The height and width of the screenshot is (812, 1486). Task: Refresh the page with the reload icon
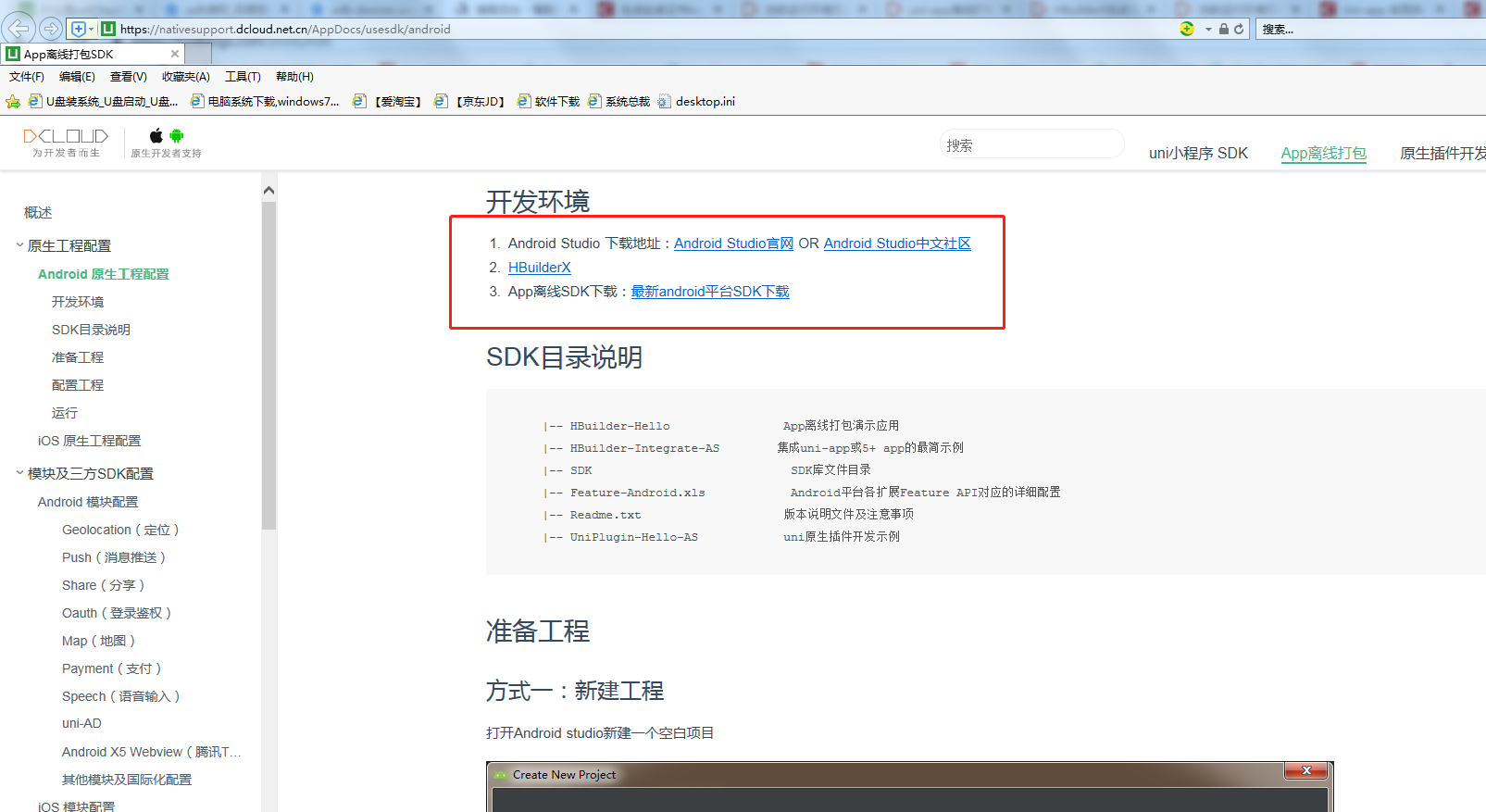[1239, 29]
